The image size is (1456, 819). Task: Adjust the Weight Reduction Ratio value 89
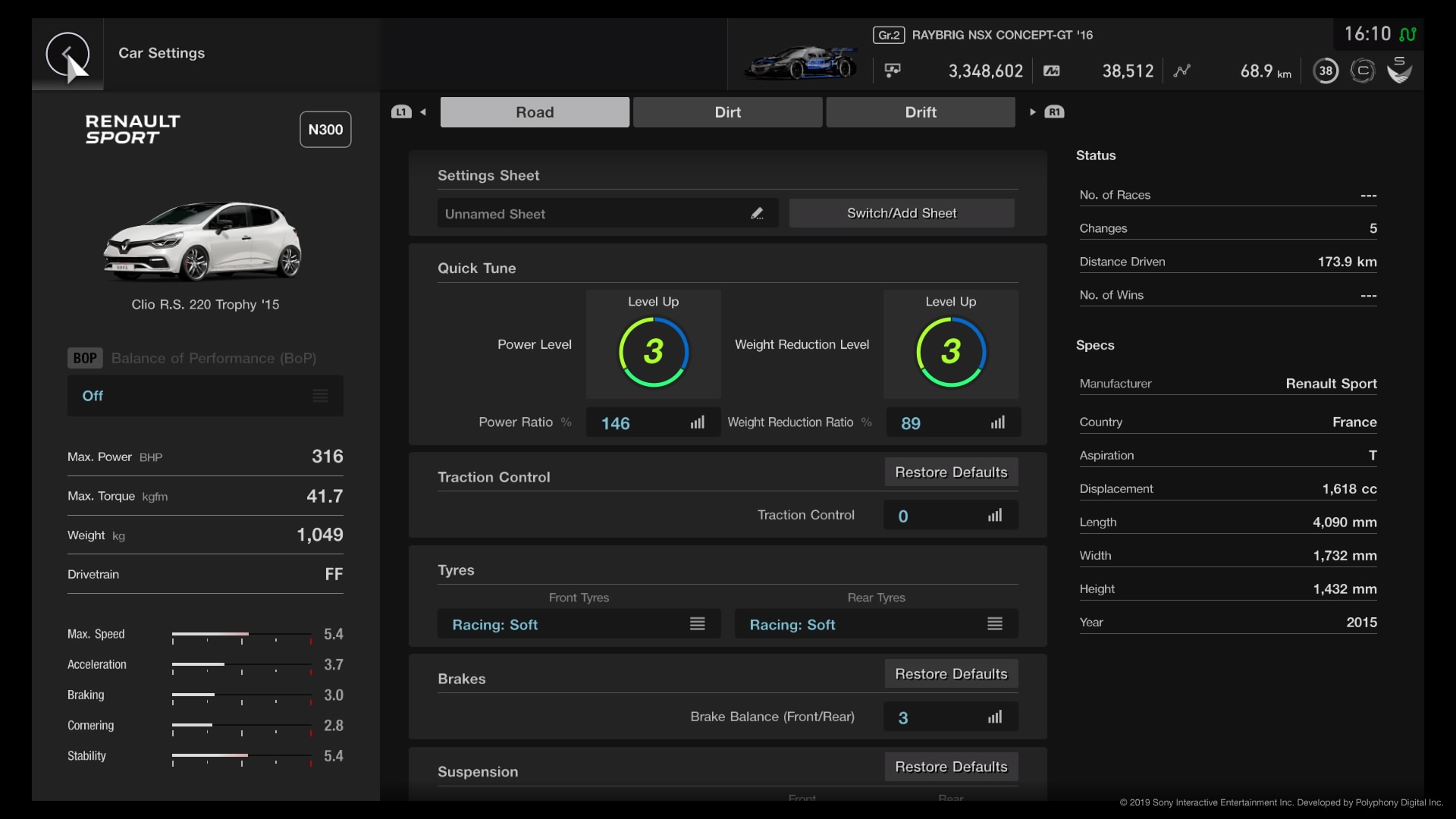tap(952, 422)
